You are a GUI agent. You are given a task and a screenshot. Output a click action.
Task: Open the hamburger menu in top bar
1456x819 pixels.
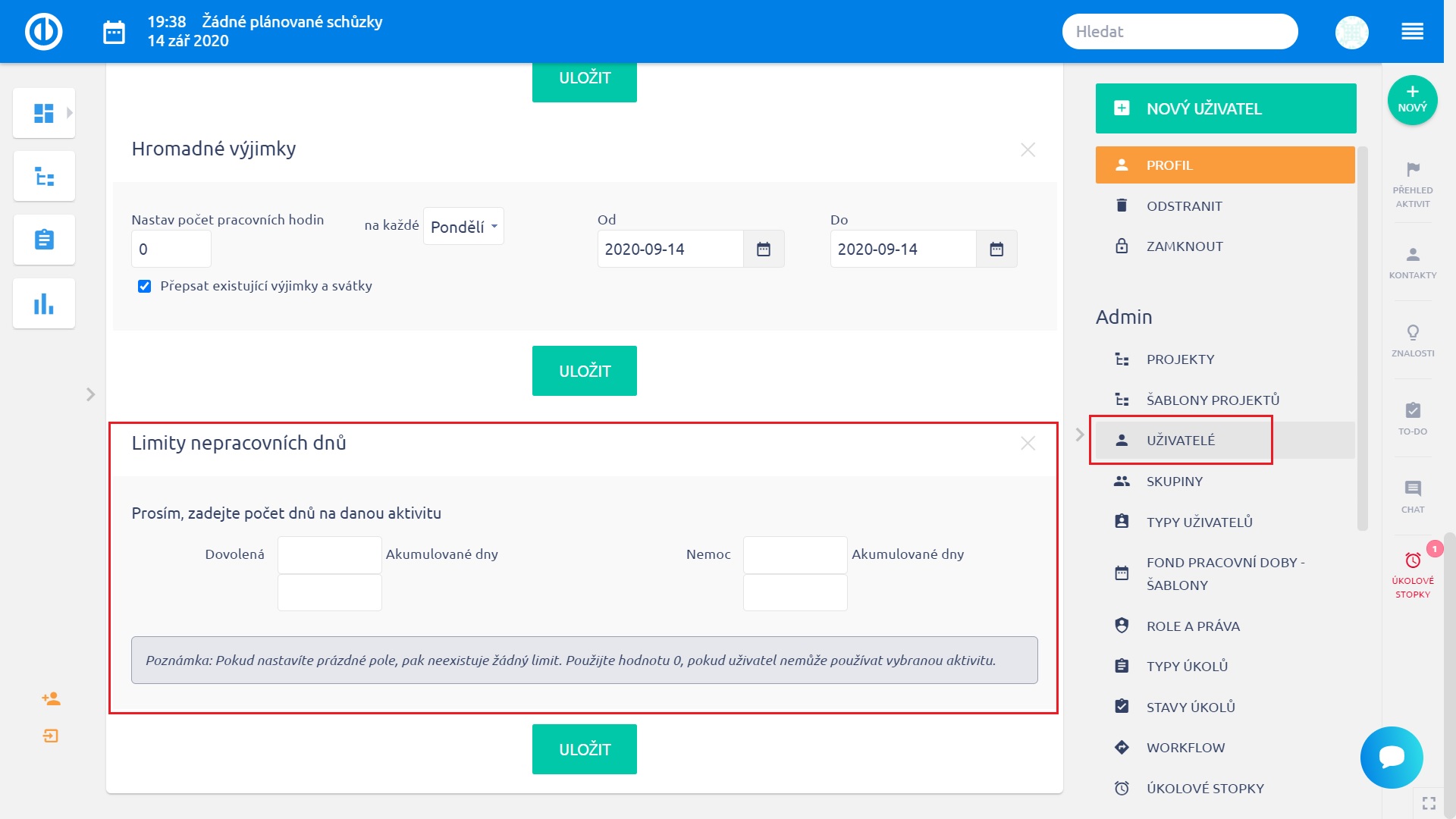pyautogui.click(x=1411, y=32)
